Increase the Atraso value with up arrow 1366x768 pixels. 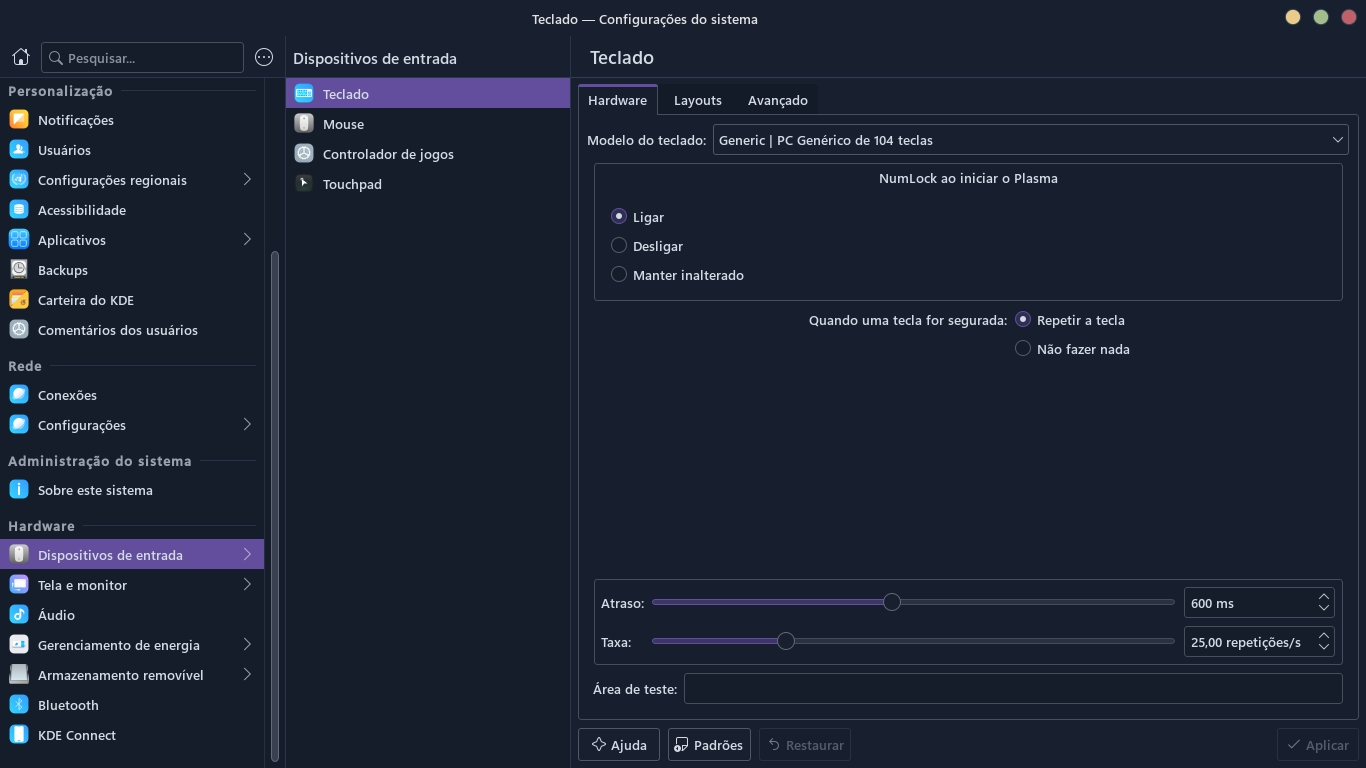tap(1324, 597)
